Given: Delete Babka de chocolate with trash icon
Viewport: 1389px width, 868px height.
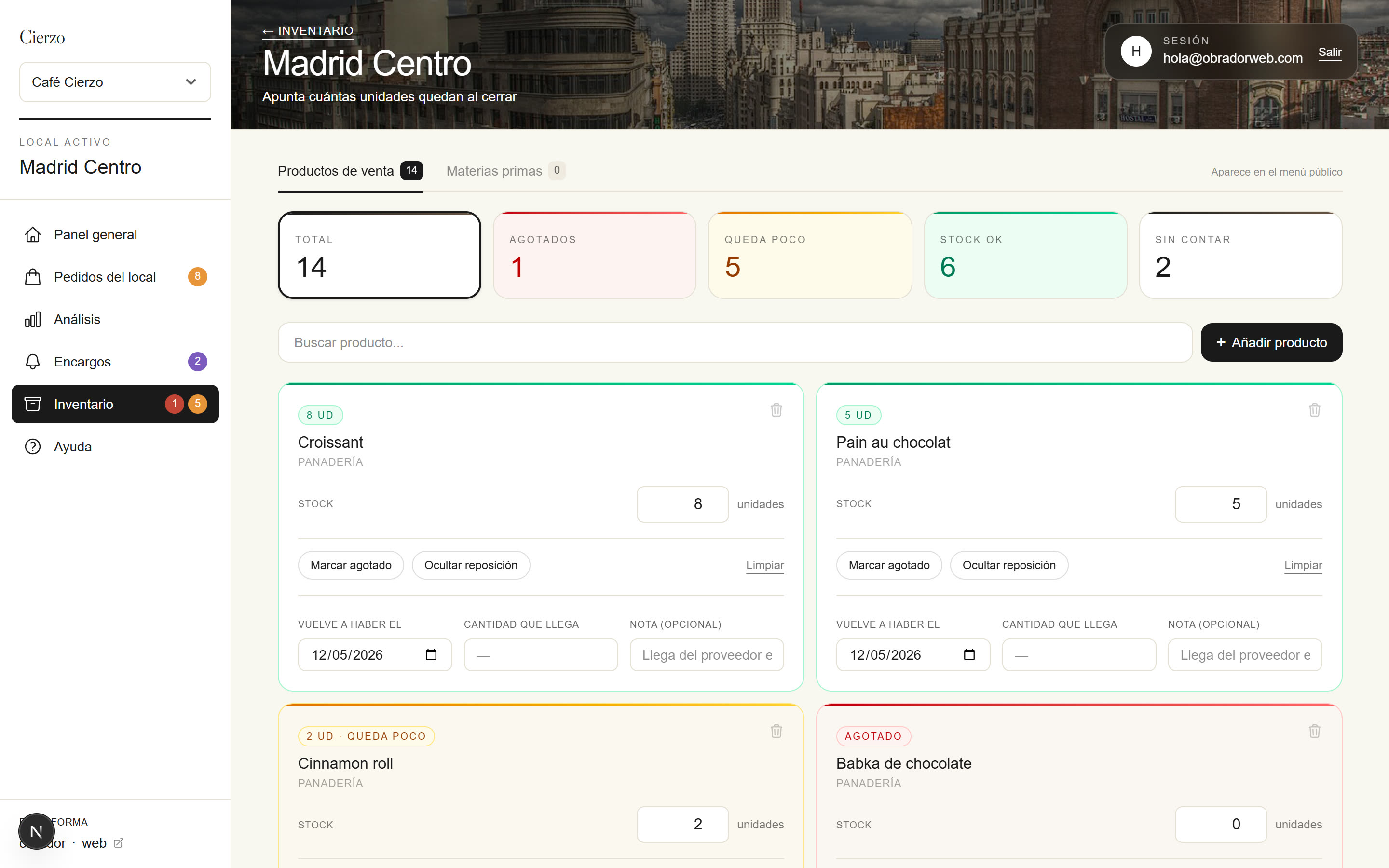Looking at the screenshot, I should coord(1314,731).
